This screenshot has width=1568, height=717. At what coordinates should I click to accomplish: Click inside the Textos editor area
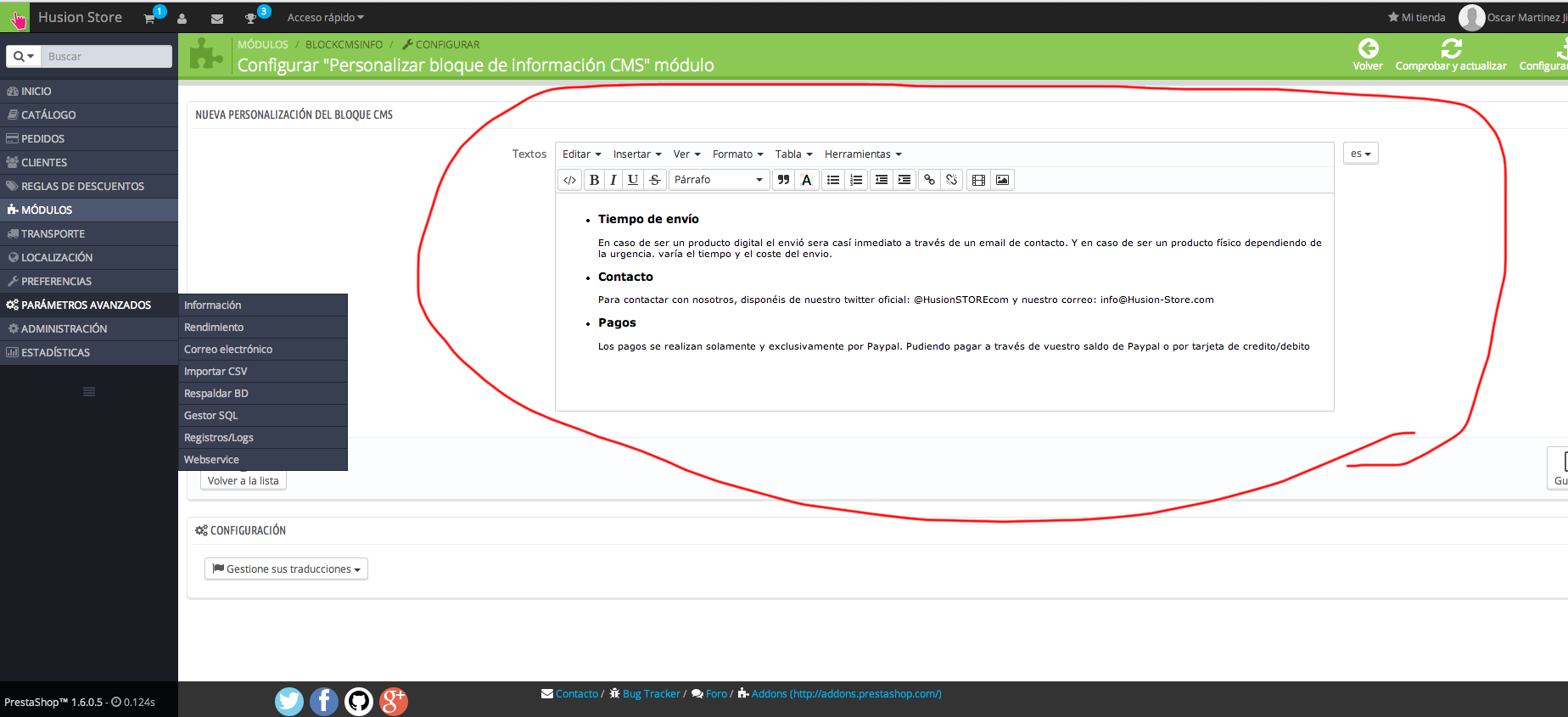click(944, 302)
